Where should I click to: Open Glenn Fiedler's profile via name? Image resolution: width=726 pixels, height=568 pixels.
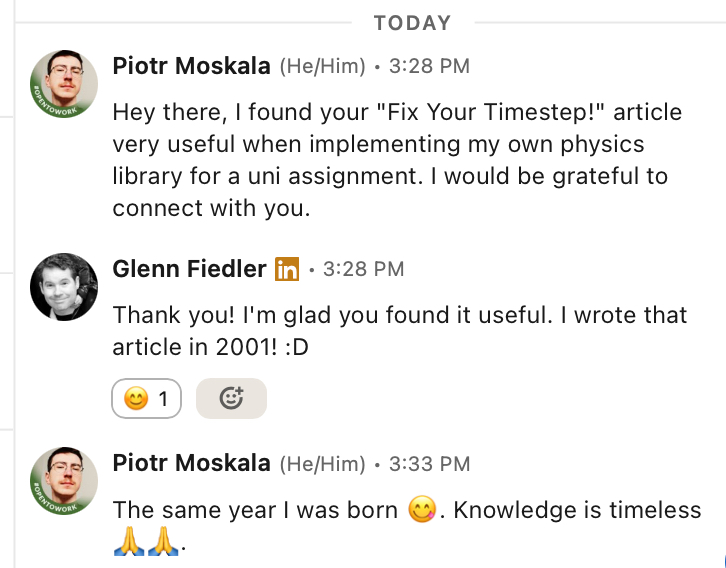189,269
